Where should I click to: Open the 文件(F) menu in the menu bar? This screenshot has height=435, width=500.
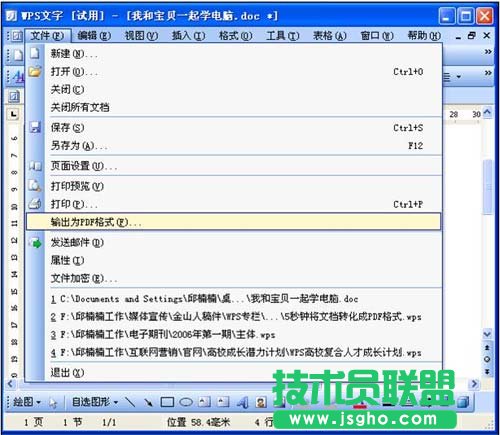coord(48,35)
